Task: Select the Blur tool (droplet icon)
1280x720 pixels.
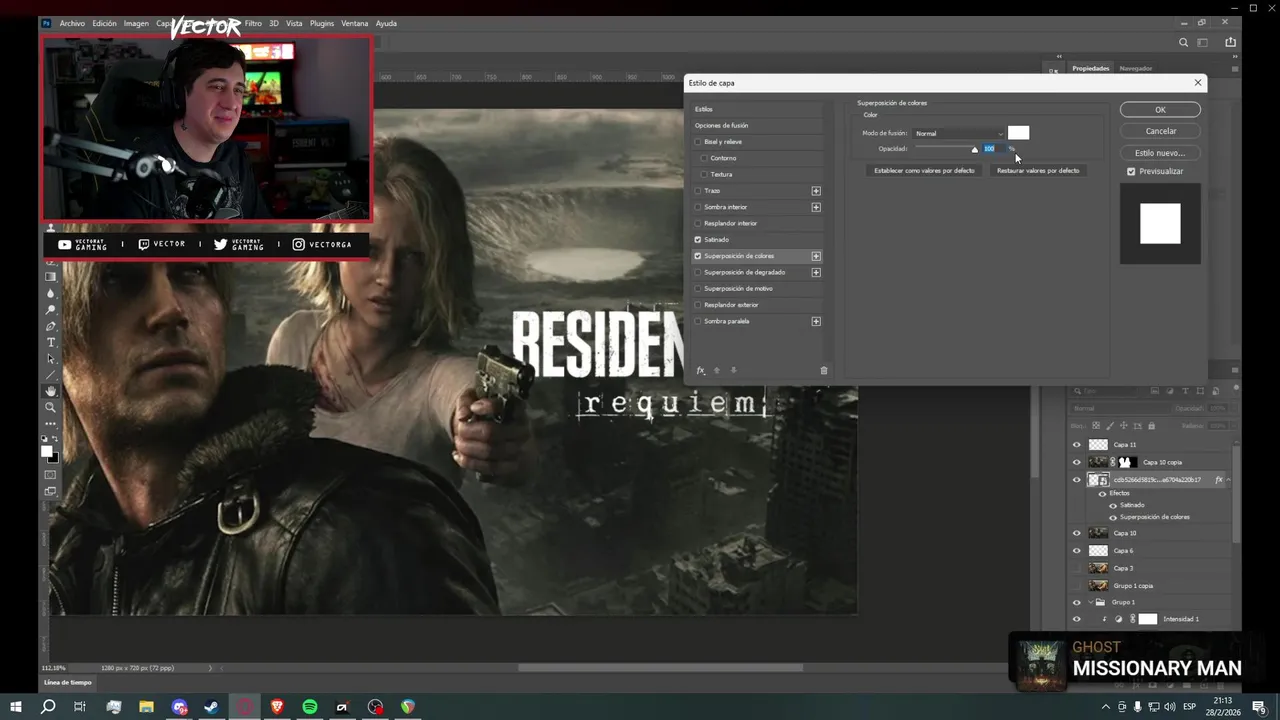Action: (x=51, y=293)
